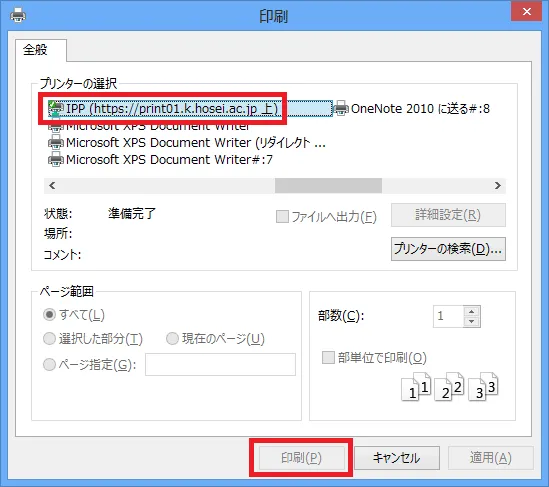Select OneNote 2010 に送る#:8 printer

411,109
